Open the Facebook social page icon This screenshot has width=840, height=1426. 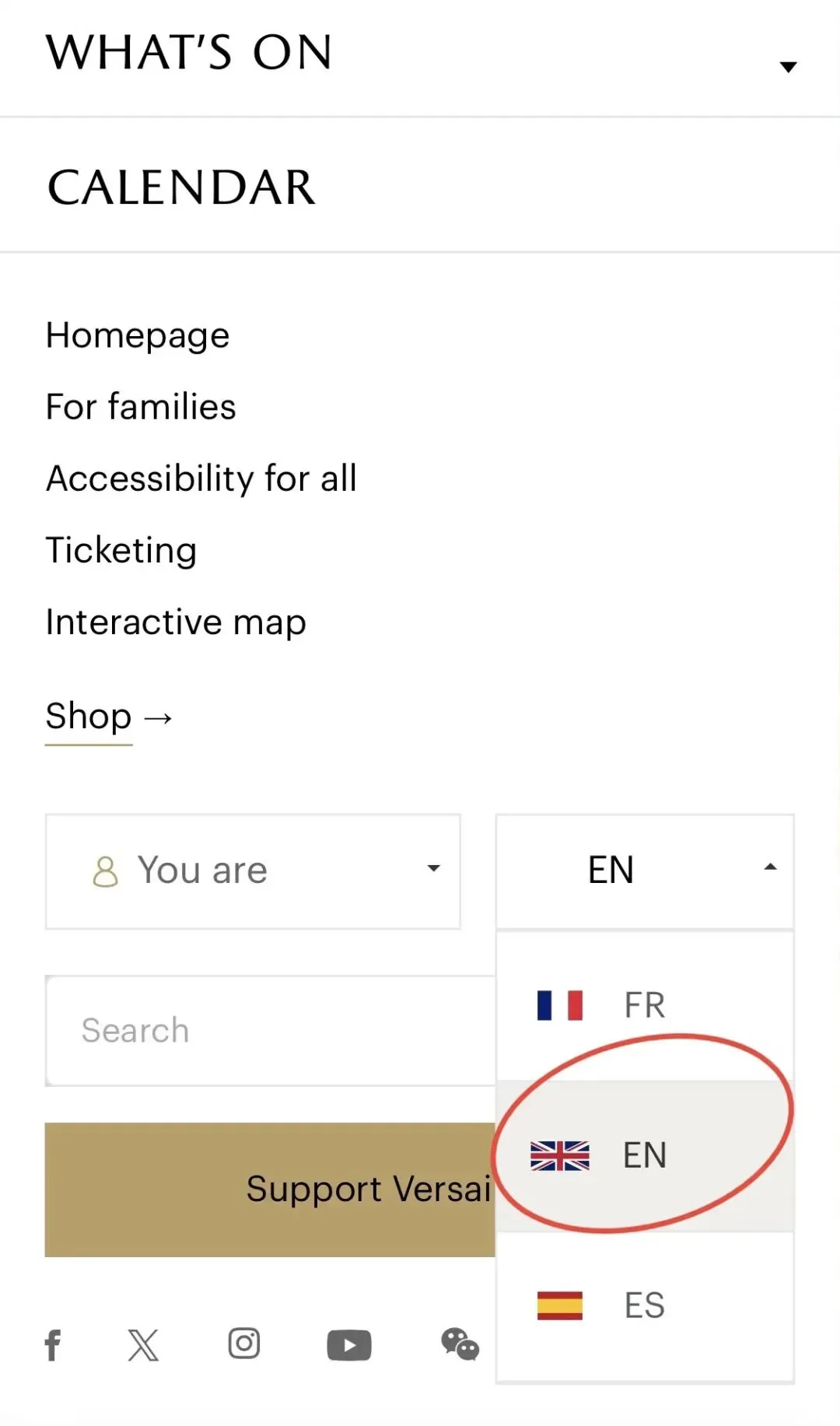53,1344
